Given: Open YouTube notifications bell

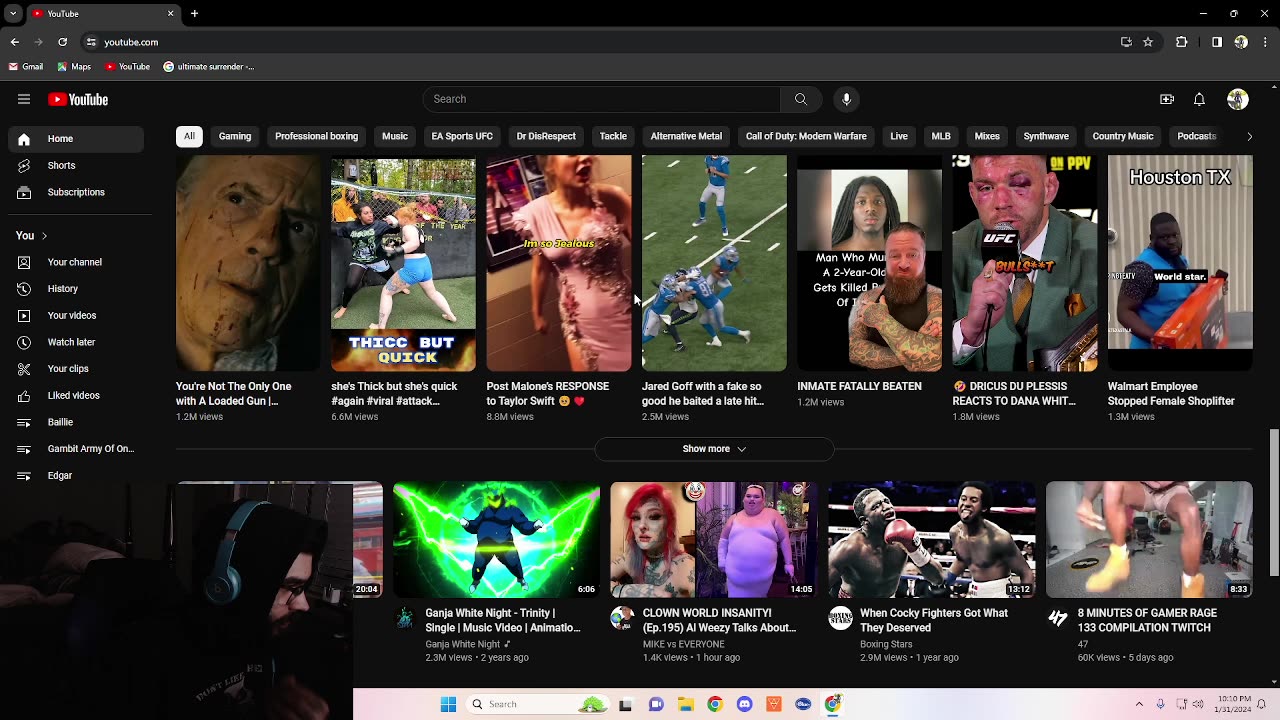Looking at the screenshot, I should click(1199, 99).
